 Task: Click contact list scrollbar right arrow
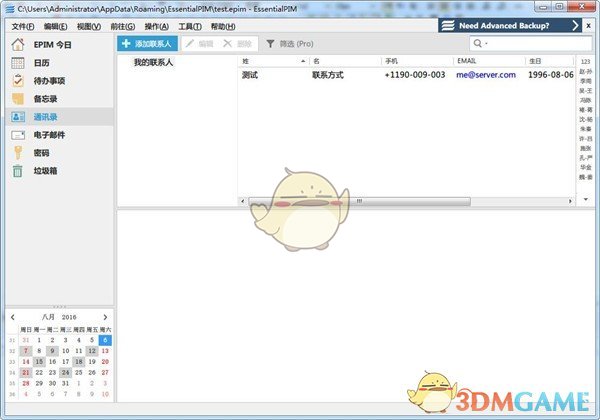pyautogui.click(x=570, y=201)
